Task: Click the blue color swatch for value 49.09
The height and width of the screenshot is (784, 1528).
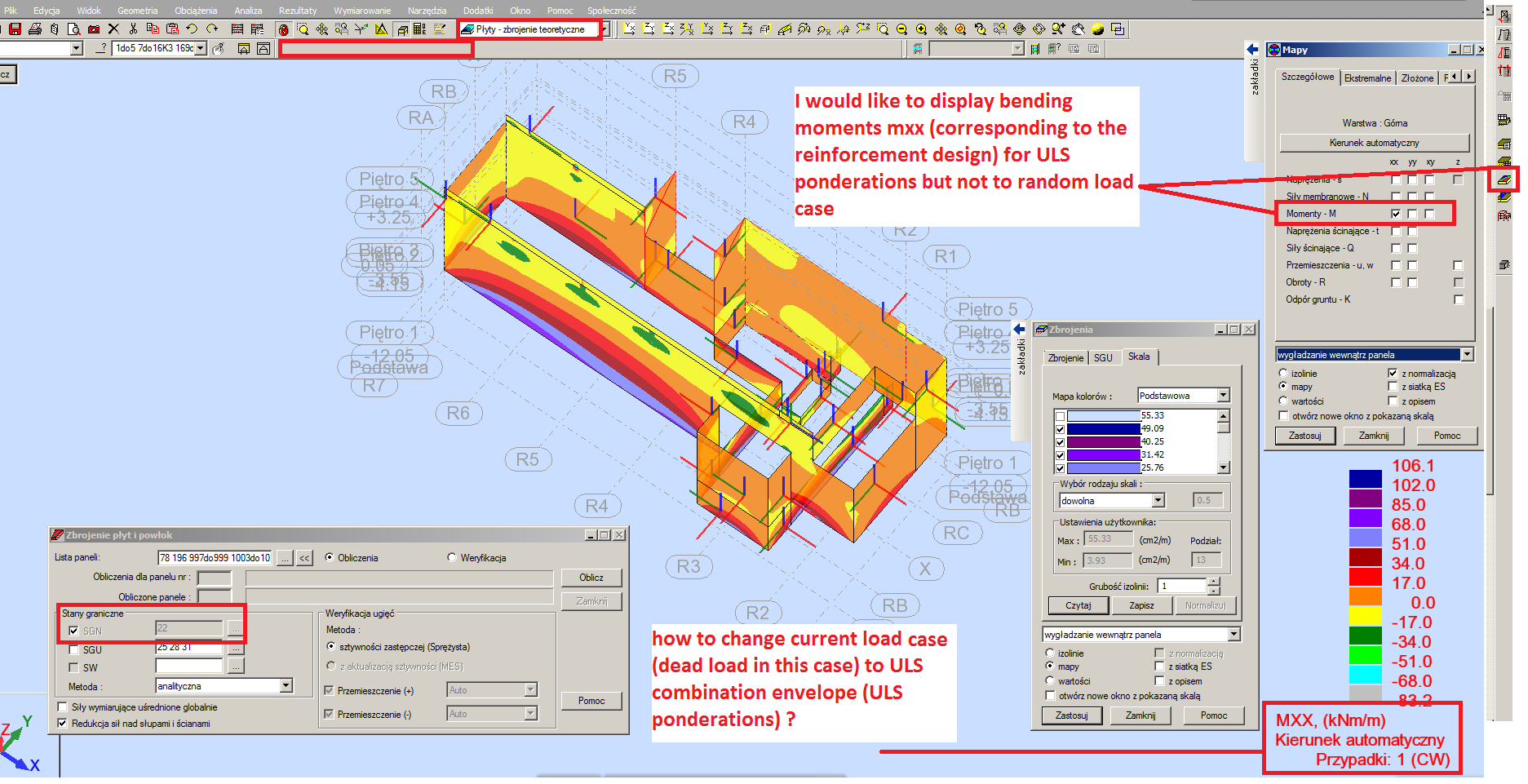Action: 1101,427
